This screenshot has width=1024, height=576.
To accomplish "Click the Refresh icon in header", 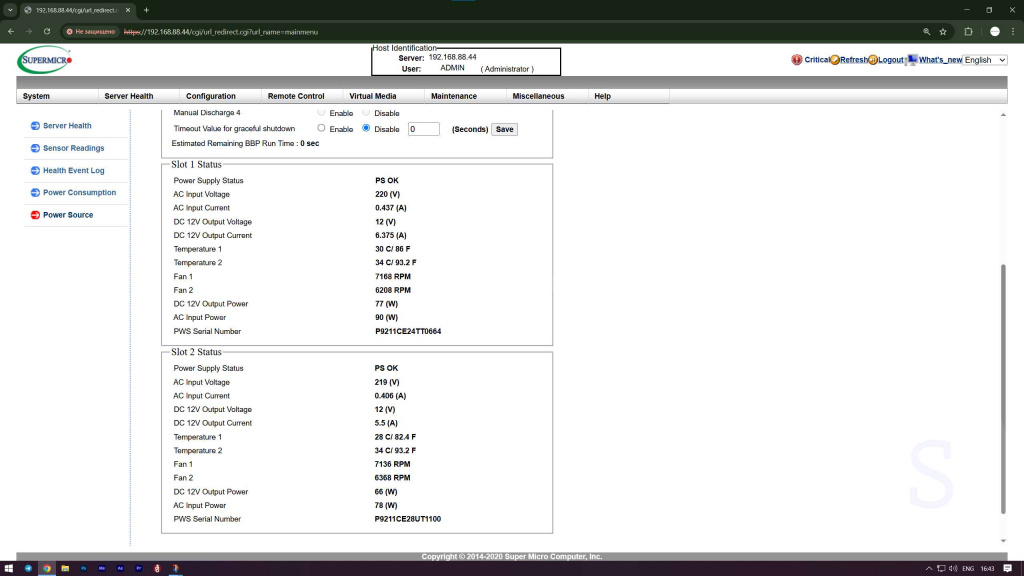I will pos(835,60).
